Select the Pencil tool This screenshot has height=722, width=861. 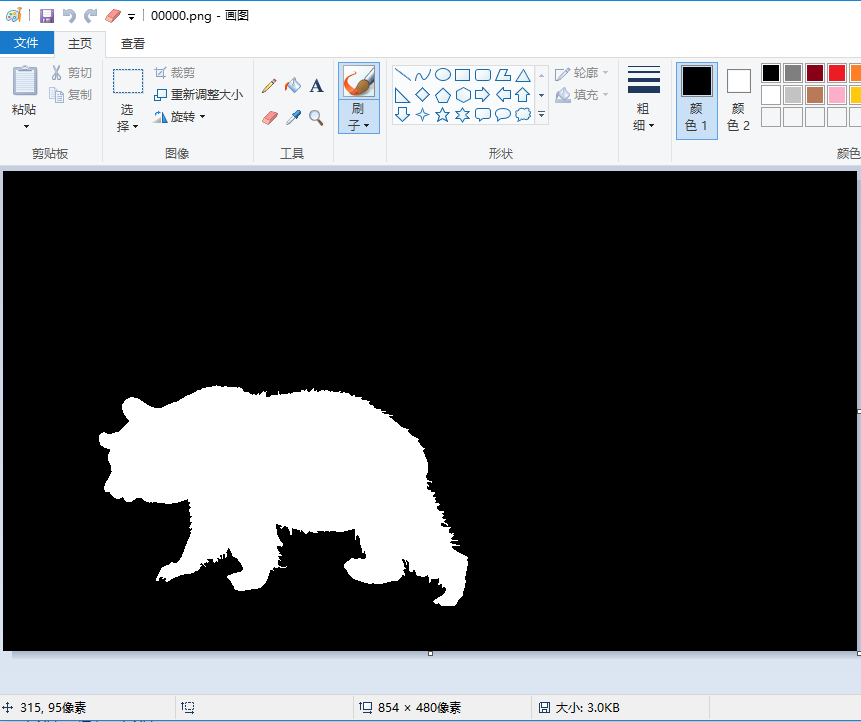coord(269,86)
